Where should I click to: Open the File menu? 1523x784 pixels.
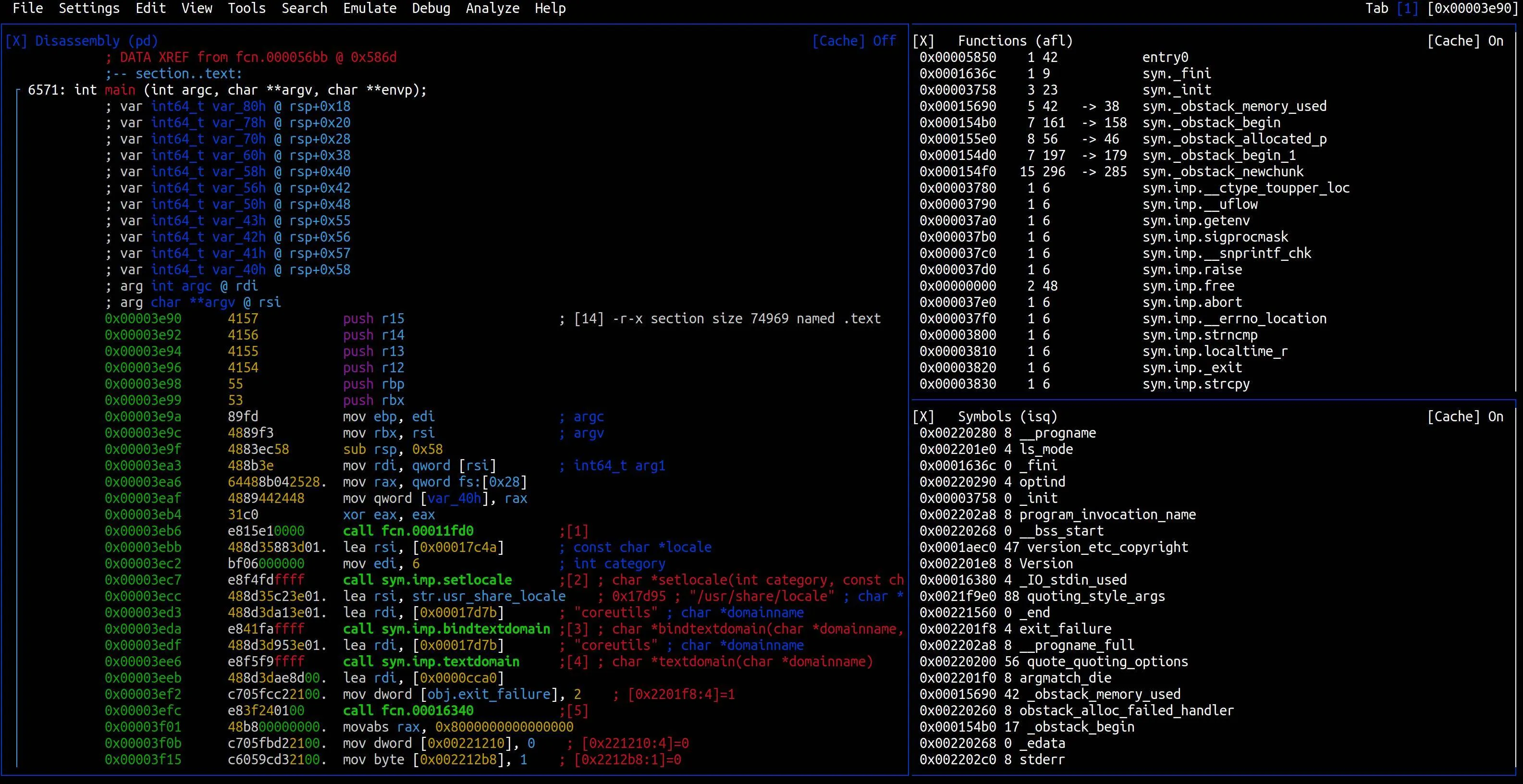pyautogui.click(x=28, y=8)
